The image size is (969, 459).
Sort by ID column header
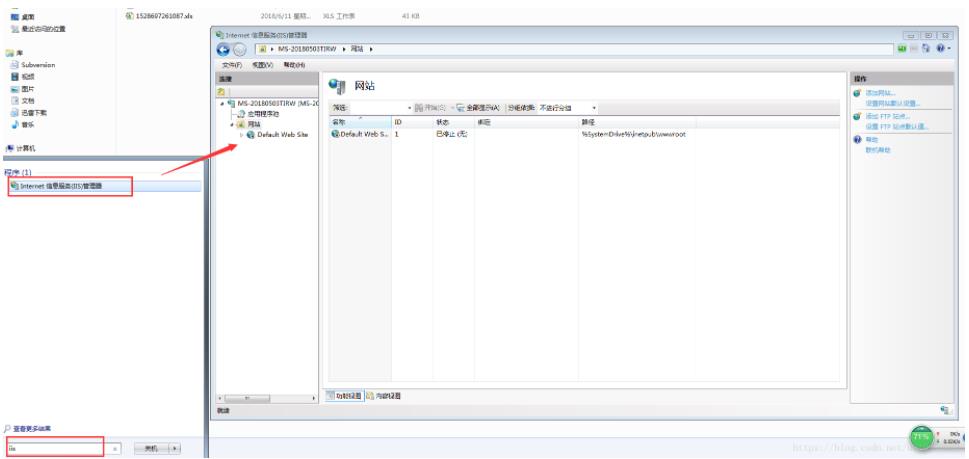click(412, 122)
